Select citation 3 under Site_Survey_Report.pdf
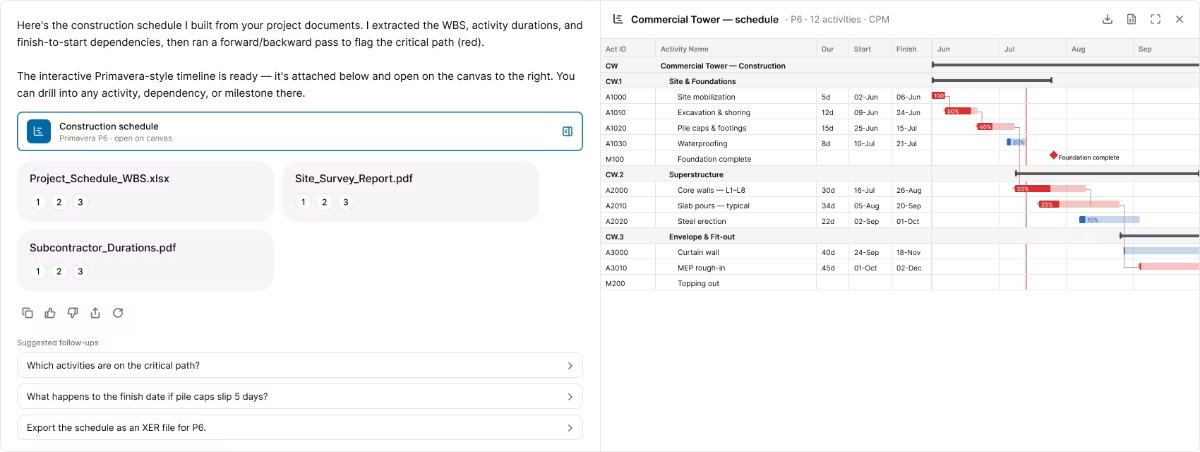 [346, 202]
